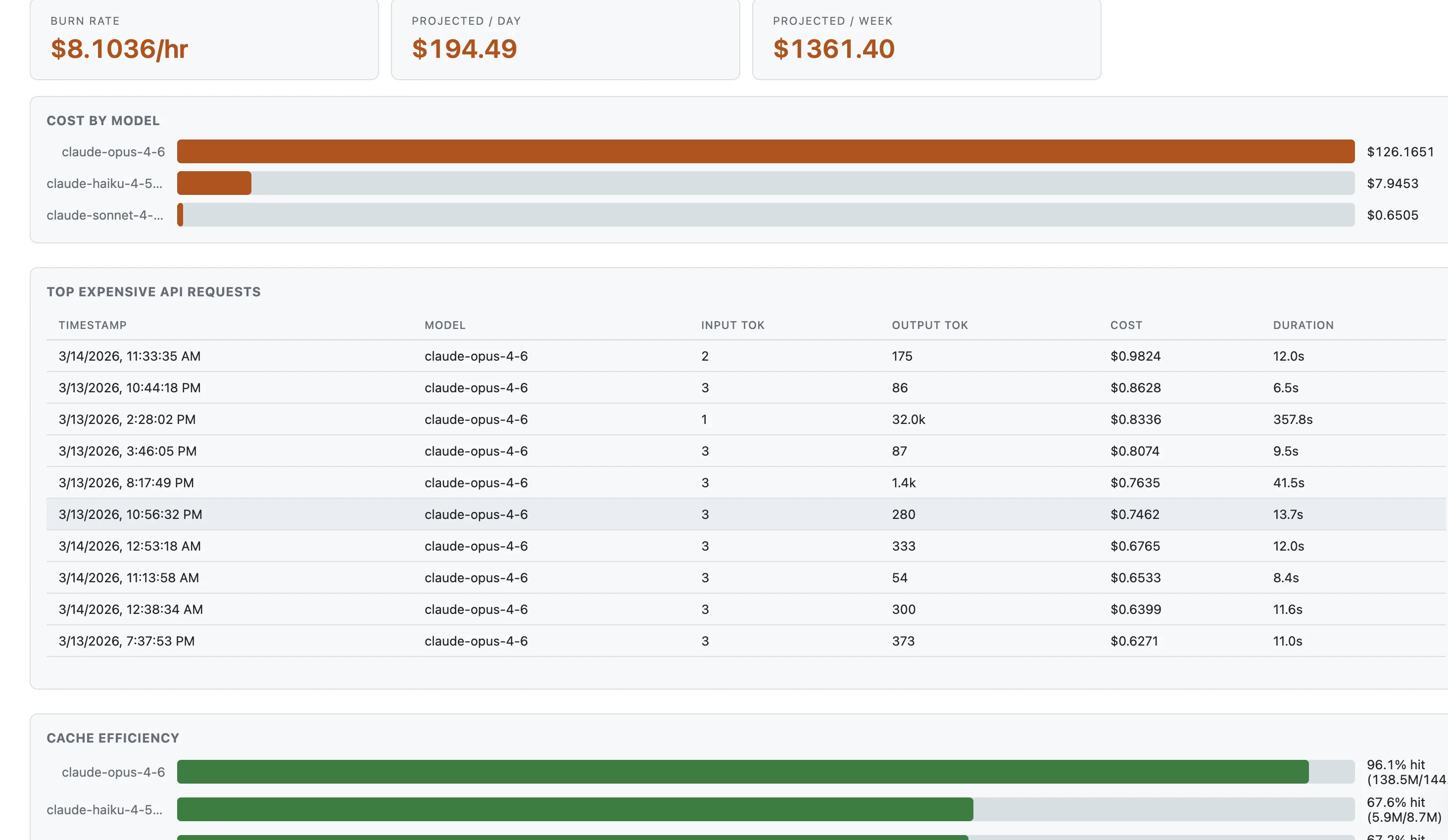The height and width of the screenshot is (840, 1448).
Task: Sort the table by the TIMESTAMP column
Action: coord(93,325)
